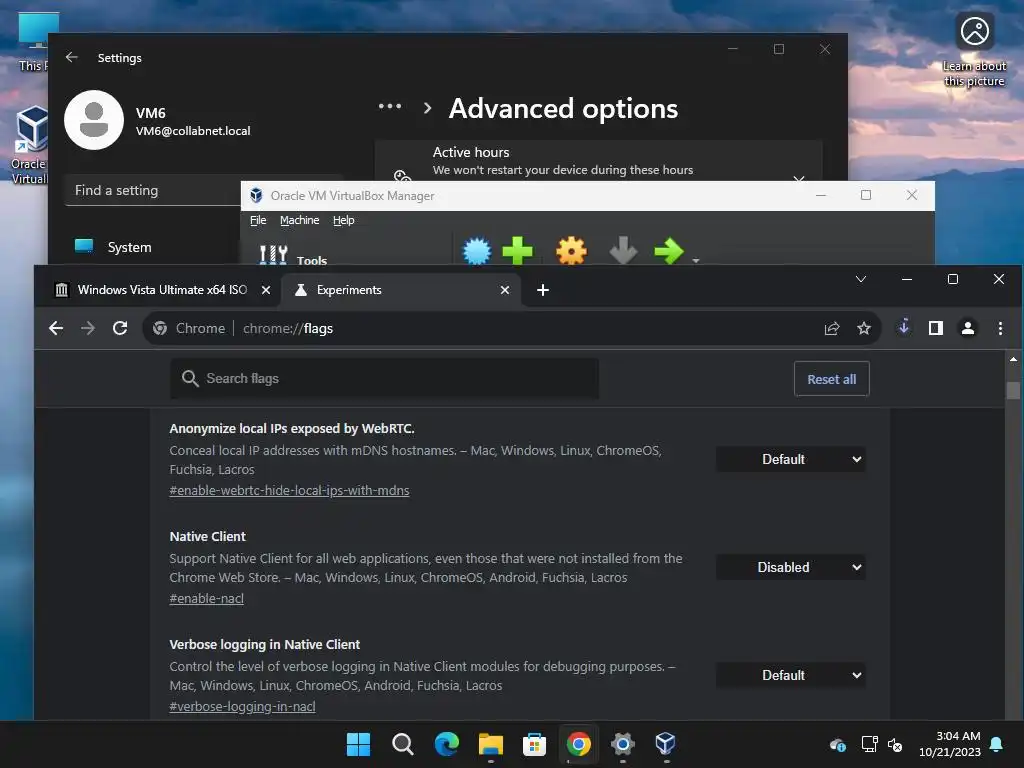
Task: Open the File menu in VirtualBox
Action: click(258, 220)
